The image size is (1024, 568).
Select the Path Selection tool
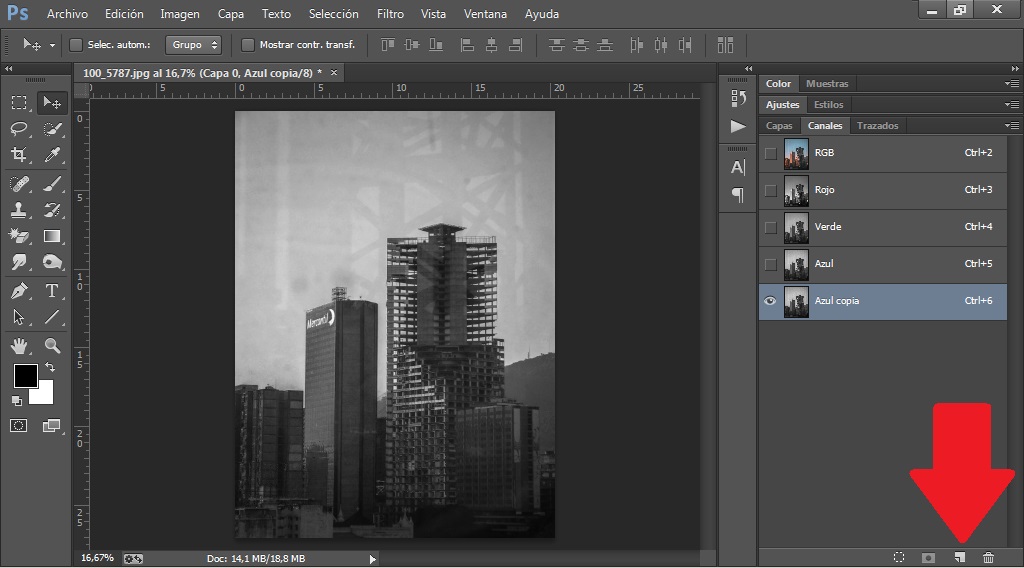coord(19,317)
